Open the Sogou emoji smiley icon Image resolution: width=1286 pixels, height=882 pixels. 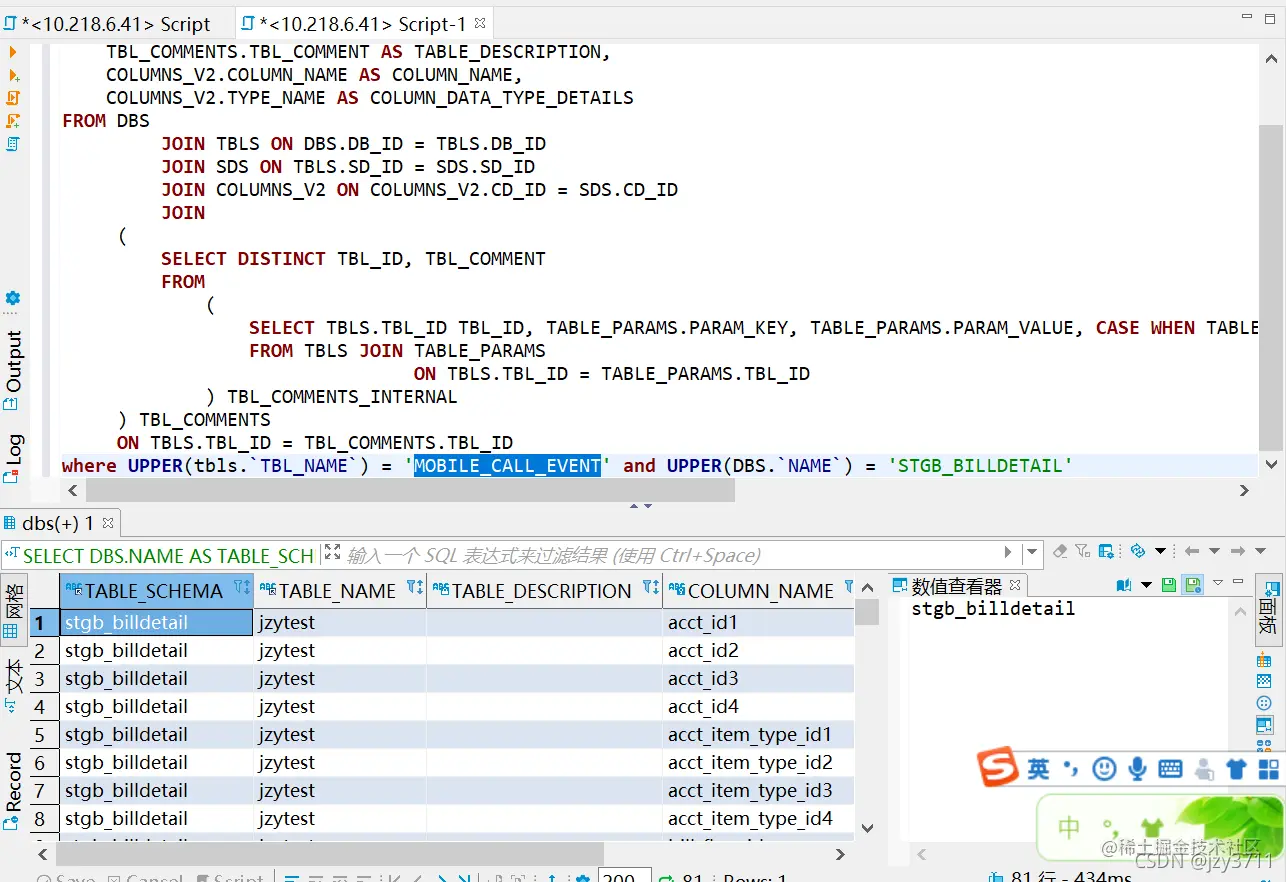pyautogui.click(x=1104, y=768)
